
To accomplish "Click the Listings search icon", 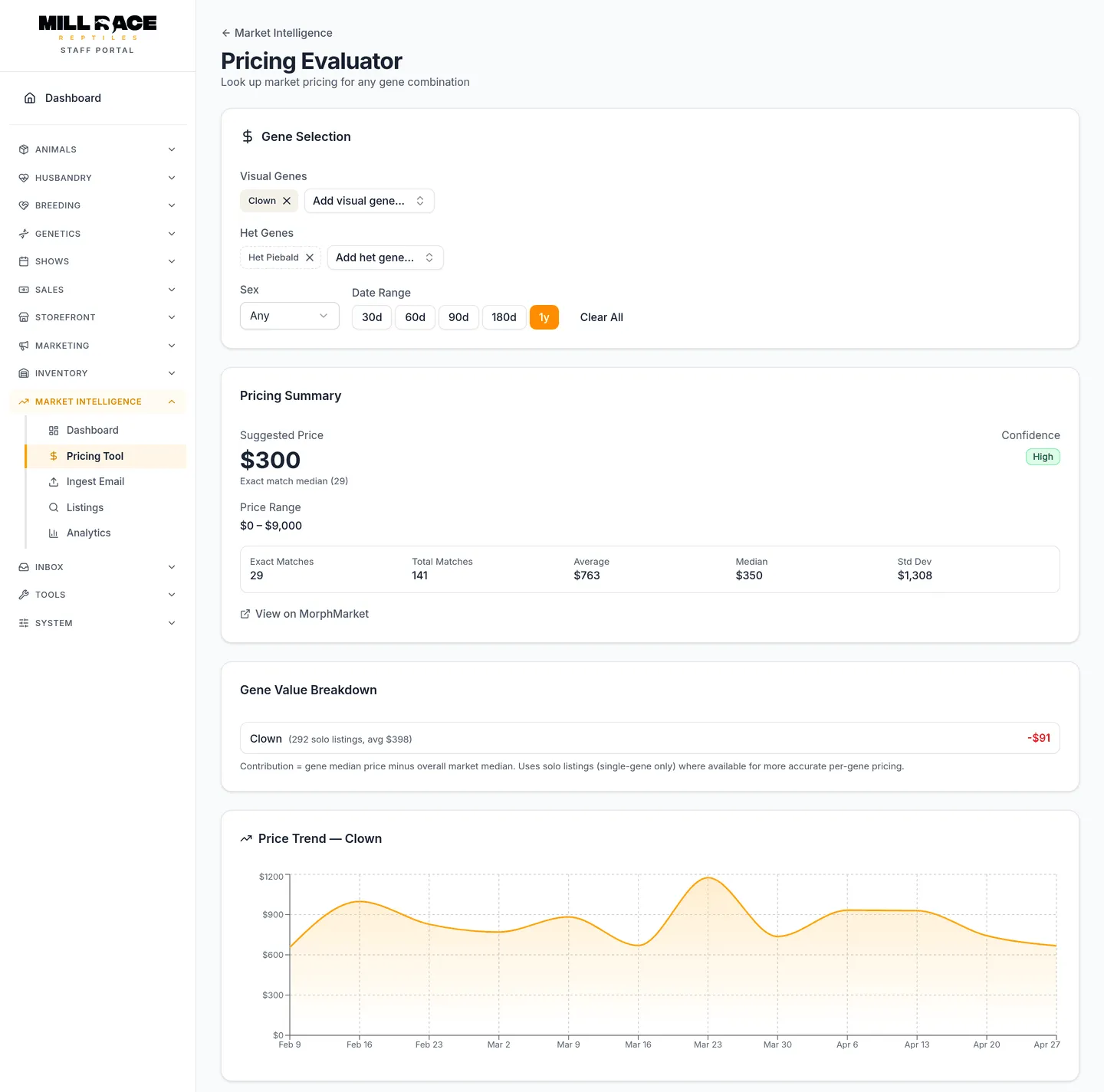I will click(x=54, y=507).
